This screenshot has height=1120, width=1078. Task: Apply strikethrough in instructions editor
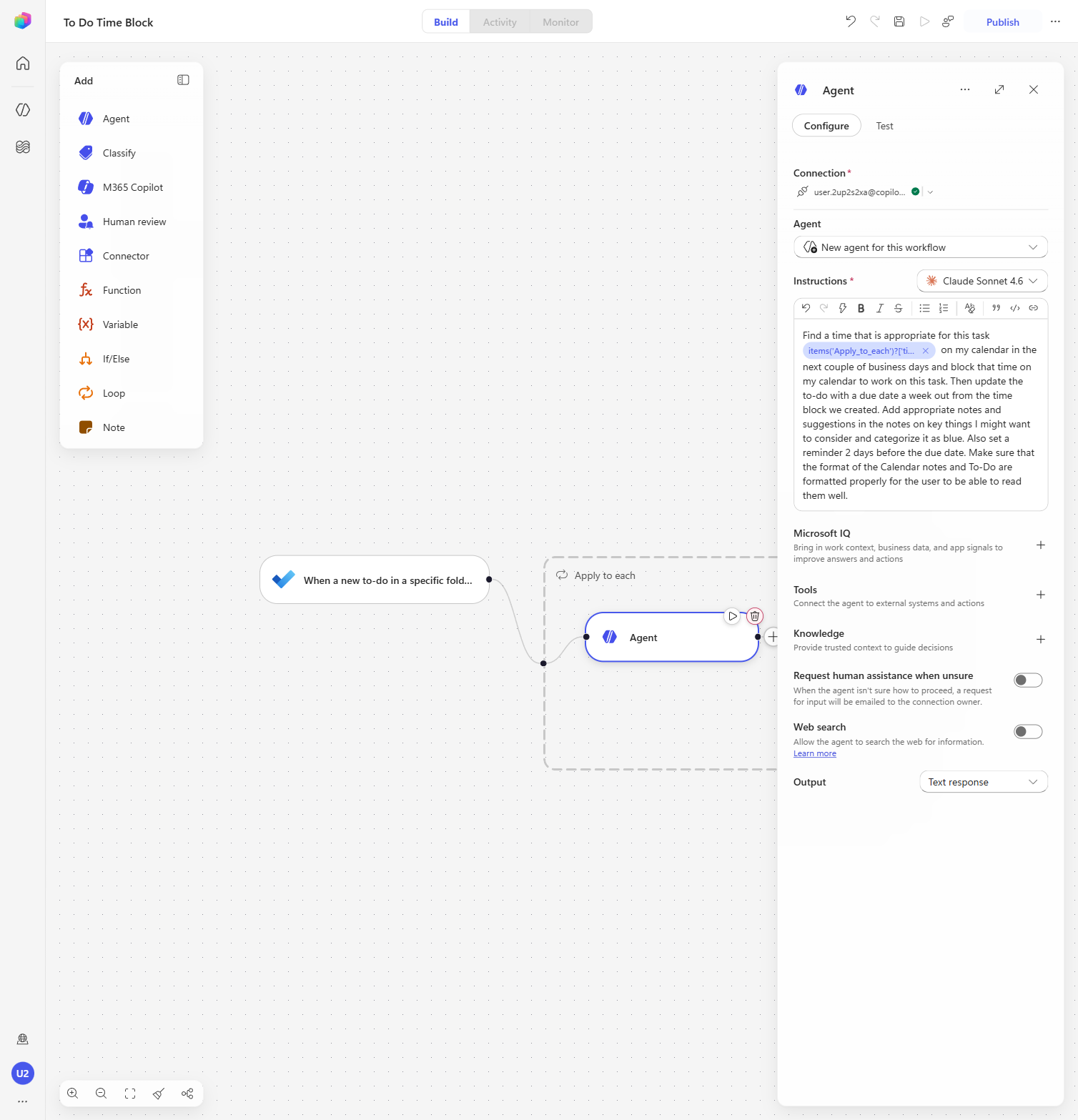click(x=899, y=308)
